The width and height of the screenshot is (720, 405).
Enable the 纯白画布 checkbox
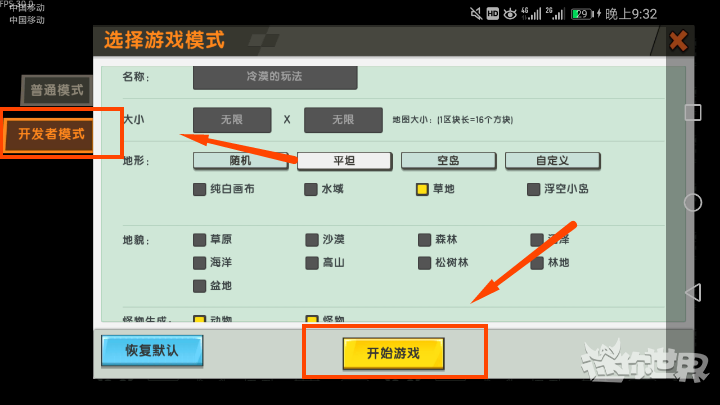point(200,188)
